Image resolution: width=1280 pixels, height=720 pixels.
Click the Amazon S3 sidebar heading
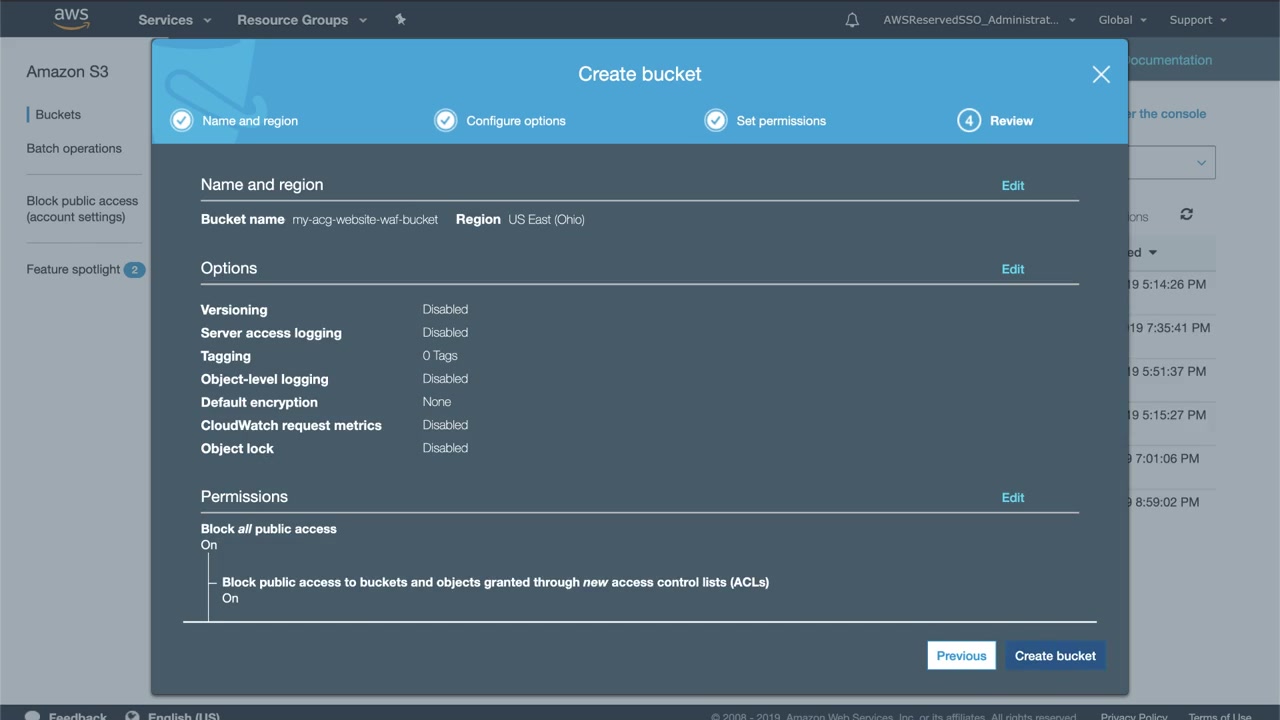pos(67,72)
